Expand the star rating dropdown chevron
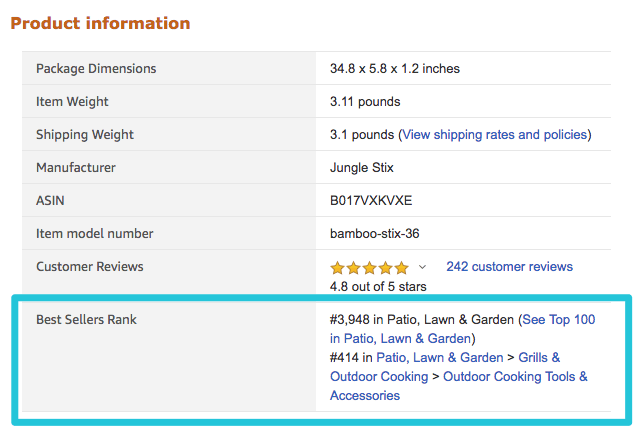The height and width of the screenshot is (439, 634). click(x=422, y=267)
